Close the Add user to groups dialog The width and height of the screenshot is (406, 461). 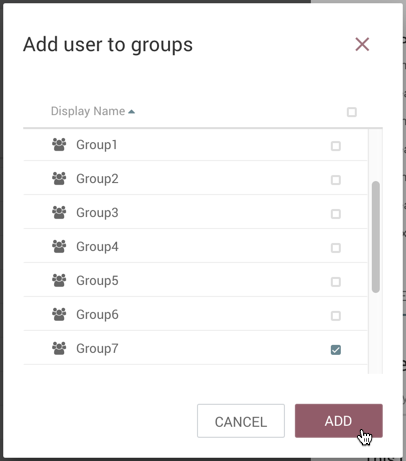point(362,44)
